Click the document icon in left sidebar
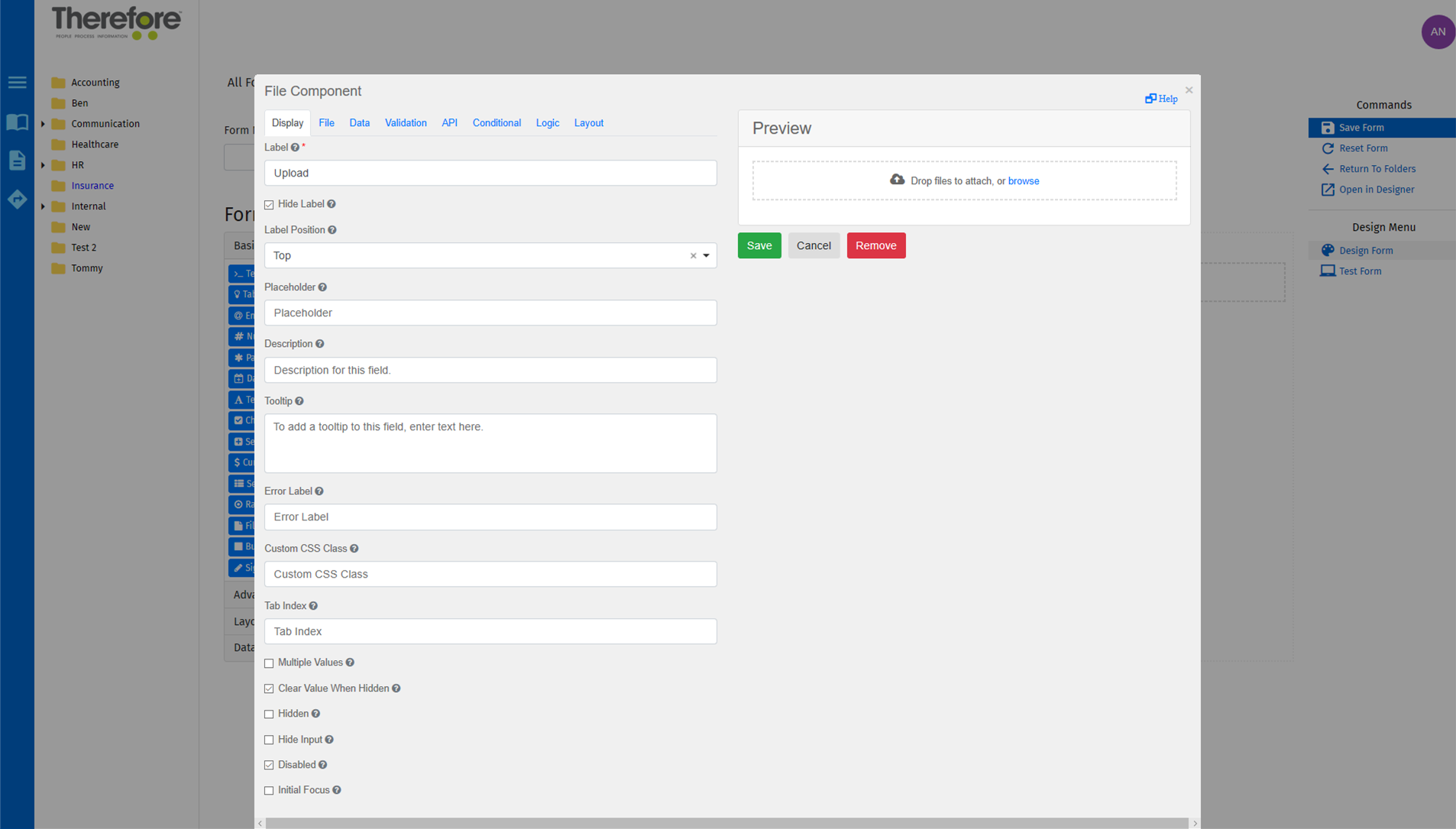The image size is (1456, 829). click(17, 160)
